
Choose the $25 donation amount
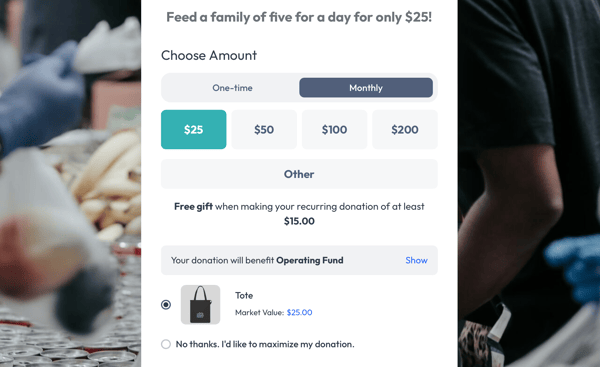pos(194,129)
